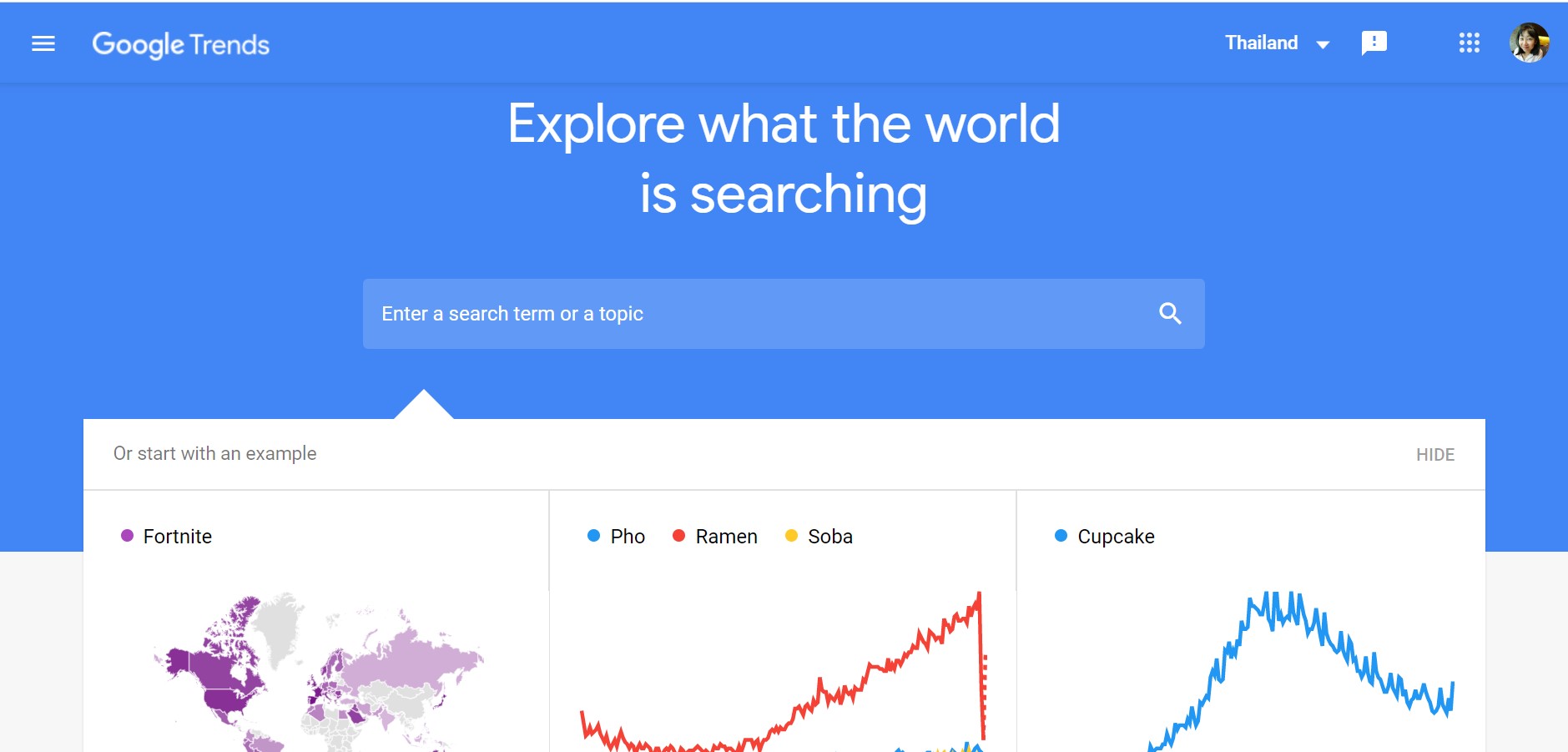Open the Fortnite example
The width and height of the screenshot is (1568, 752).
[178, 537]
